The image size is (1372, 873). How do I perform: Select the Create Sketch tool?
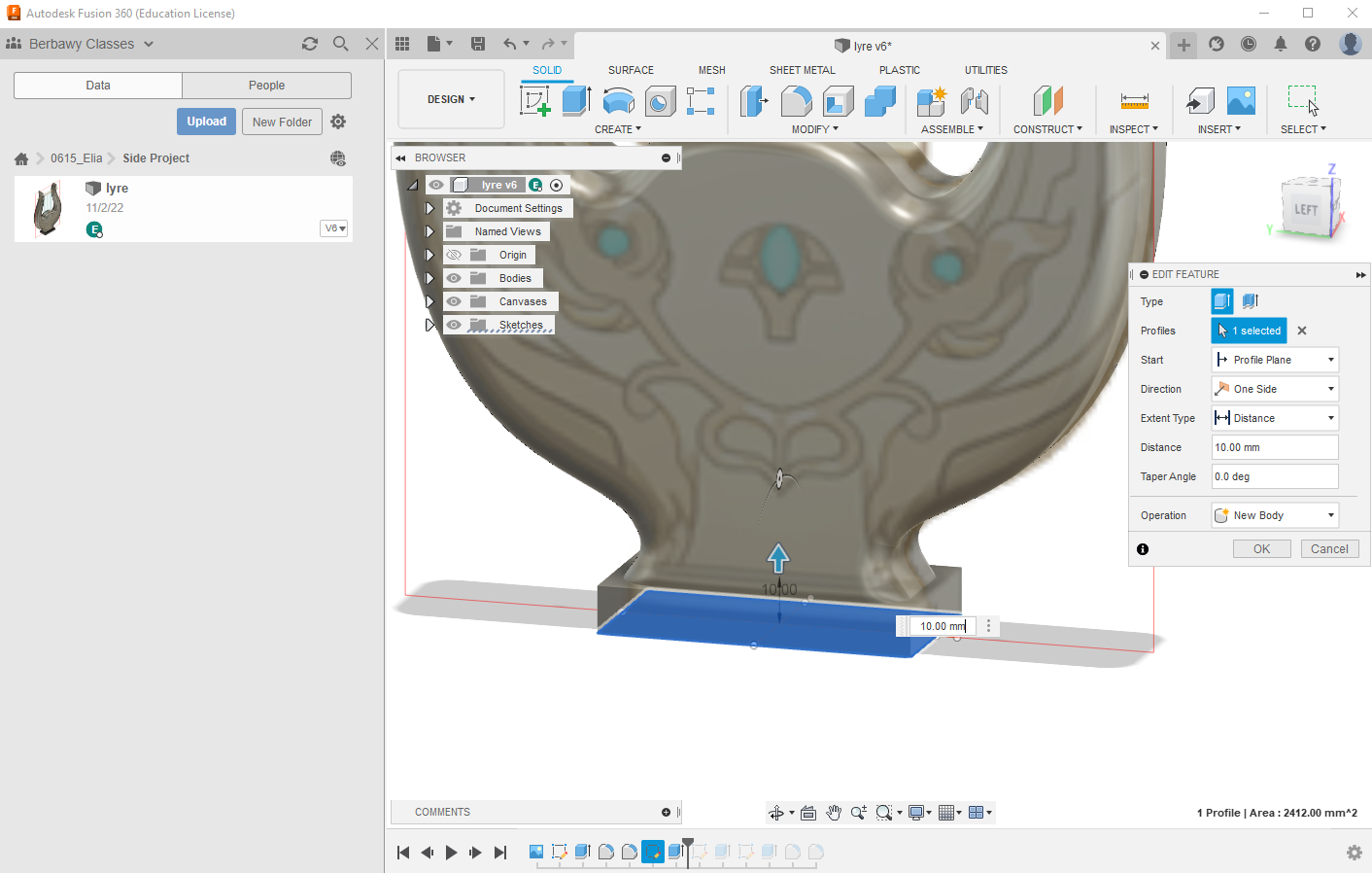coord(534,101)
